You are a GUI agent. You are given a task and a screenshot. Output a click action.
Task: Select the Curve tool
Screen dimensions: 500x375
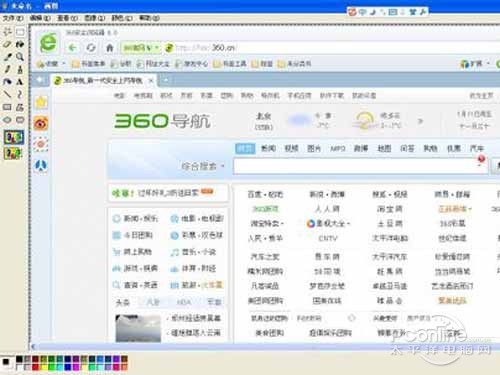point(20,94)
